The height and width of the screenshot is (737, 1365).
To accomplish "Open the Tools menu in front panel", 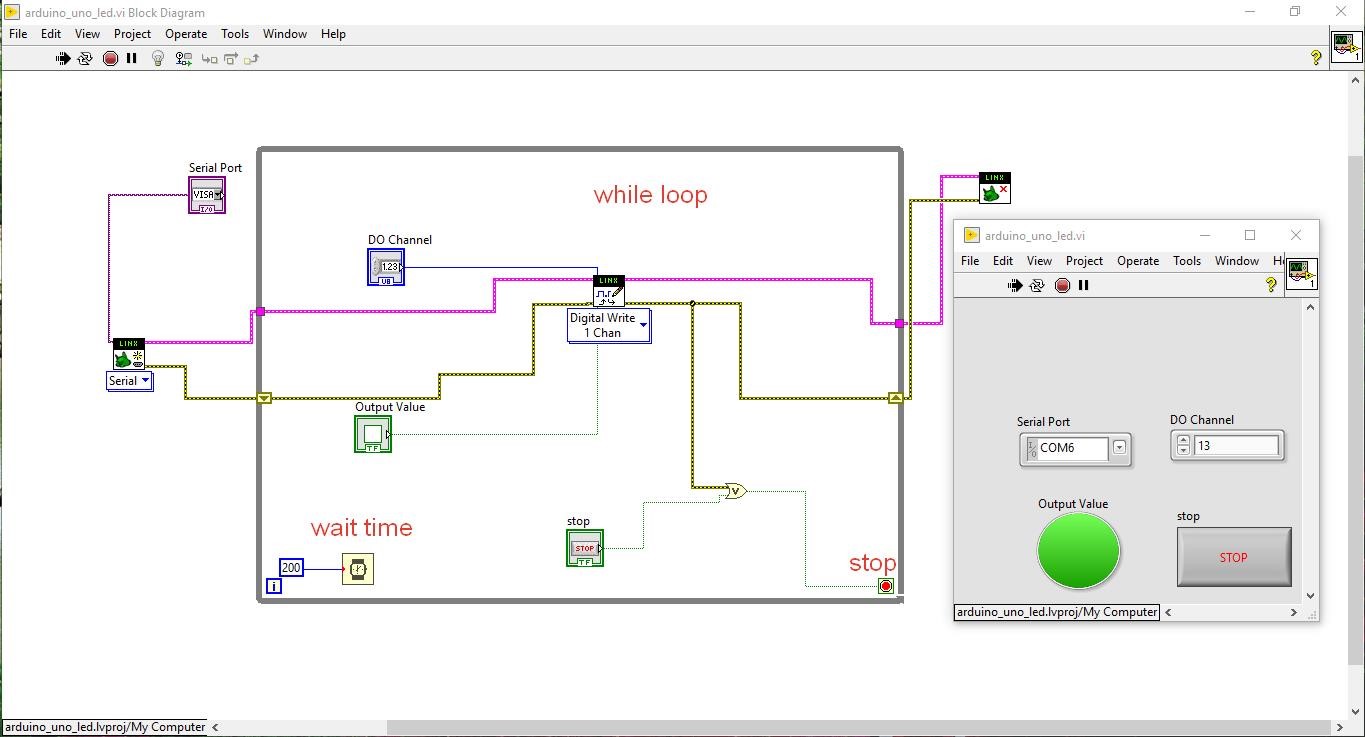I will [1186, 261].
